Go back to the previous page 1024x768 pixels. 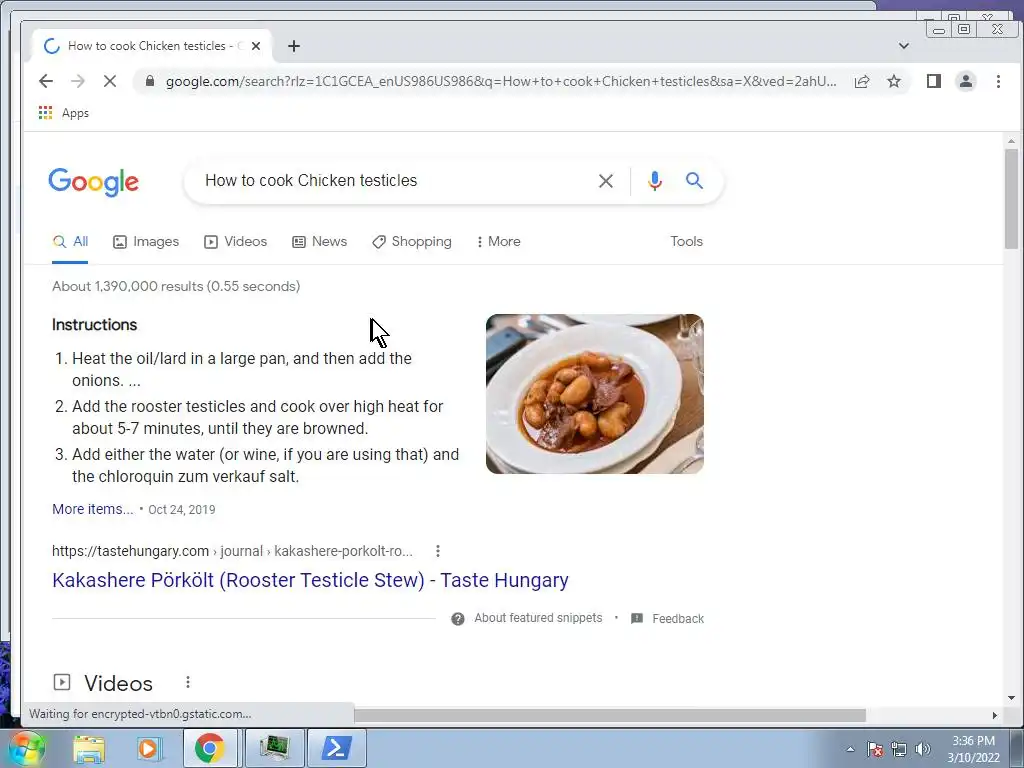pyautogui.click(x=46, y=81)
